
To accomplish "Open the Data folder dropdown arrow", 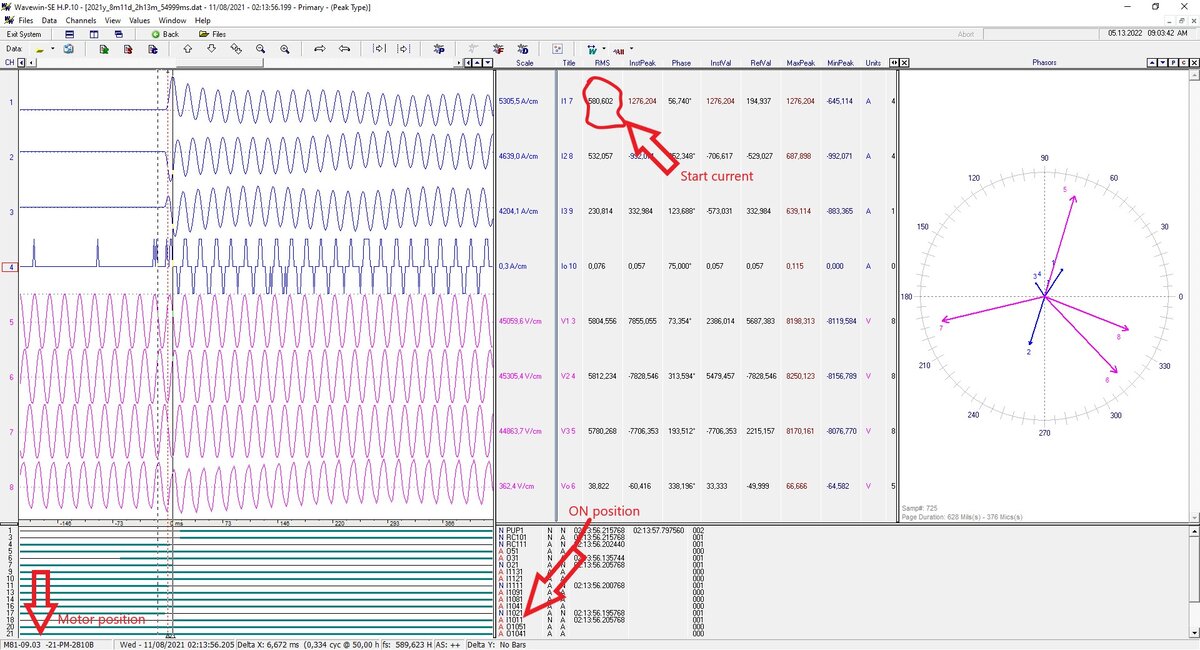I will pyautogui.click(x=52, y=48).
